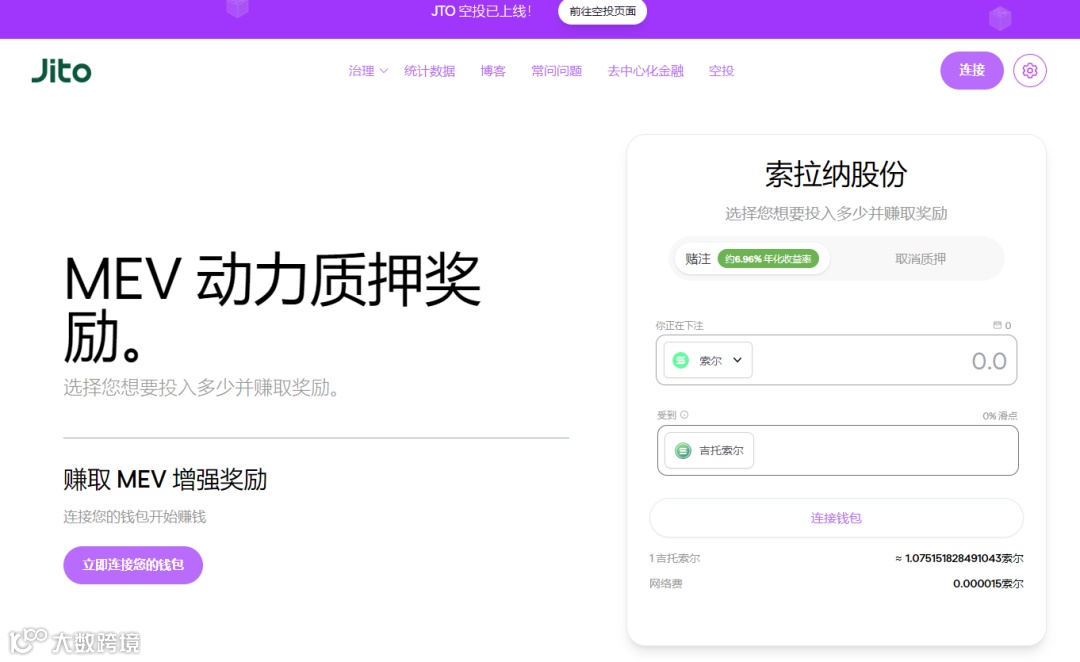Expand the 治理 dropdown menu
Viewport: 1080px width, 662px height.
(x=368, y=70)
